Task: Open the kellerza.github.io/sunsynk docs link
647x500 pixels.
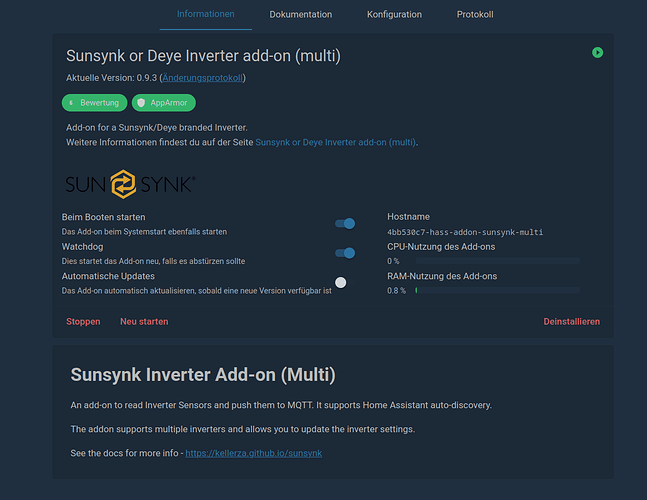Action: point(254,453)
